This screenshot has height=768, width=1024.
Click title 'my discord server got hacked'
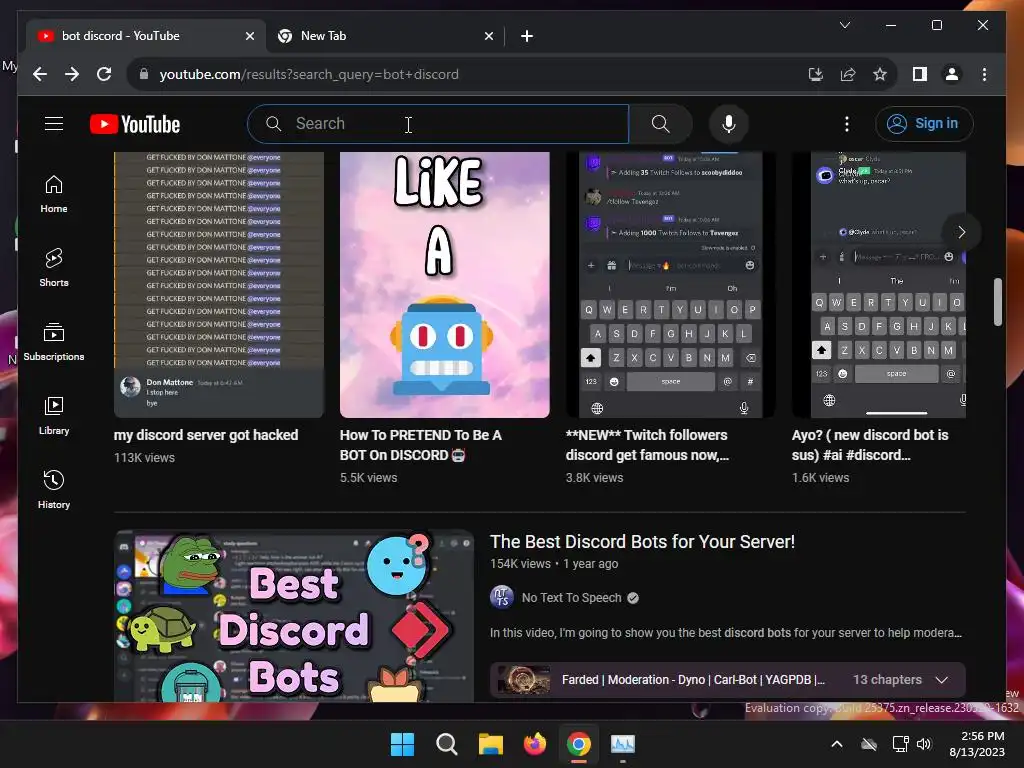[206, 435]
